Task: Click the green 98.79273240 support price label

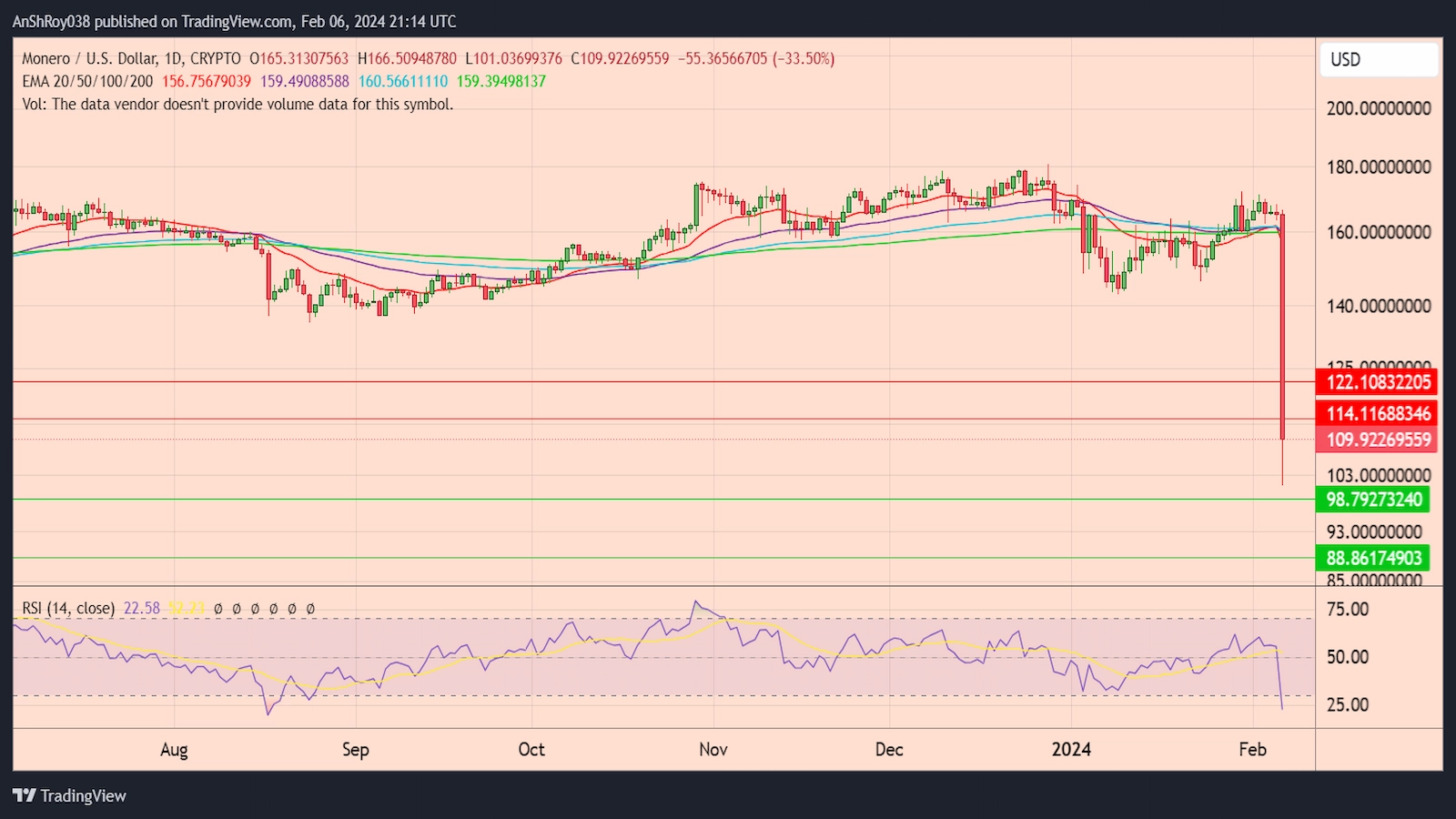Action: 1374,500
